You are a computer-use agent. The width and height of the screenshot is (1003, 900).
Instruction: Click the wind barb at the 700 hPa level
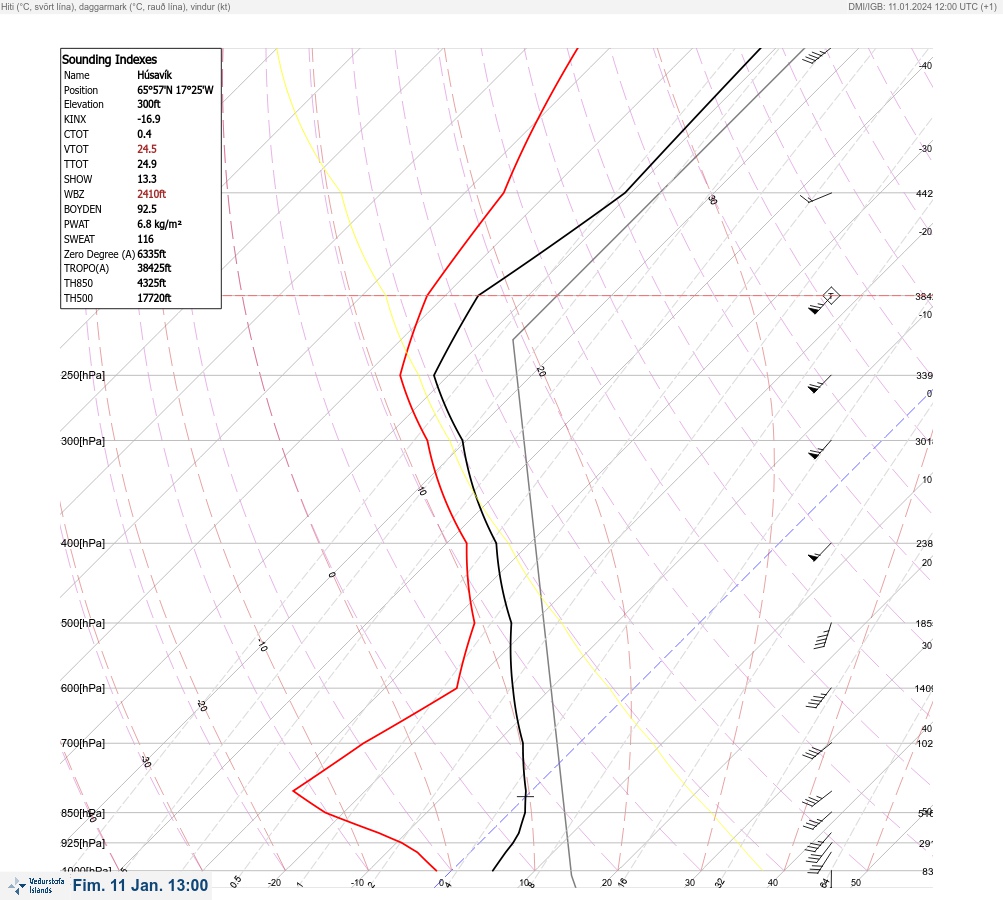(x=817, y=751)
